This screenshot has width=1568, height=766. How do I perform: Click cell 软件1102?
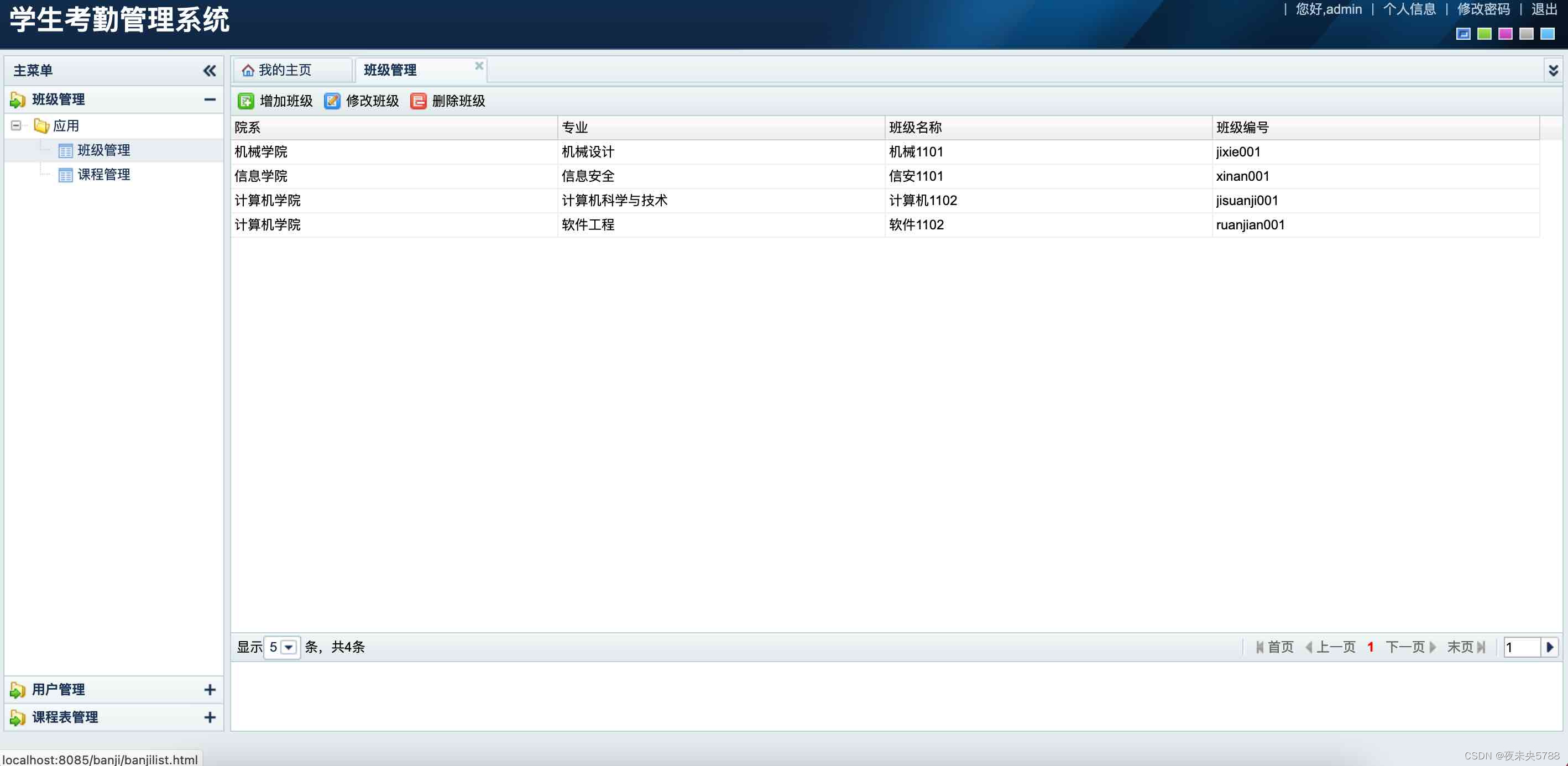pos(1048,225)
